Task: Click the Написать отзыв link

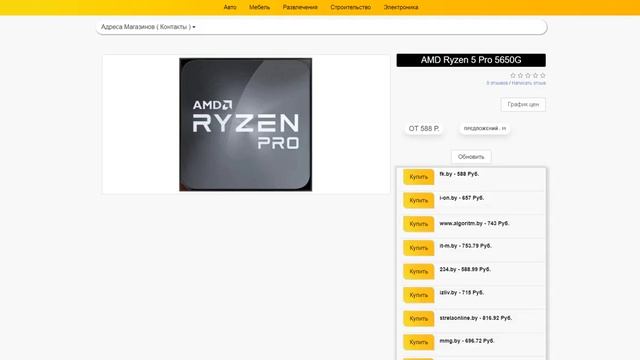Action: (x=529, y=83)
